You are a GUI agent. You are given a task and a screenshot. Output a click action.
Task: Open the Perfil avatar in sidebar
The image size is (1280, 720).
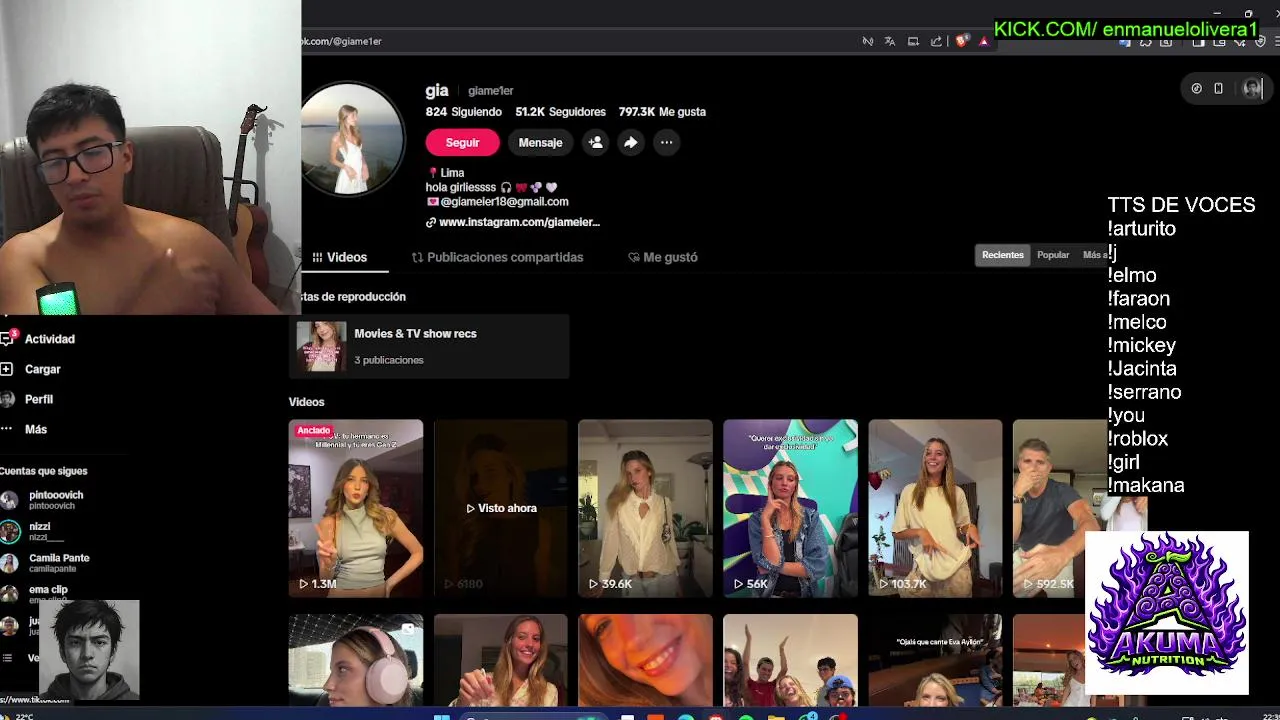[x=7, y=399]
